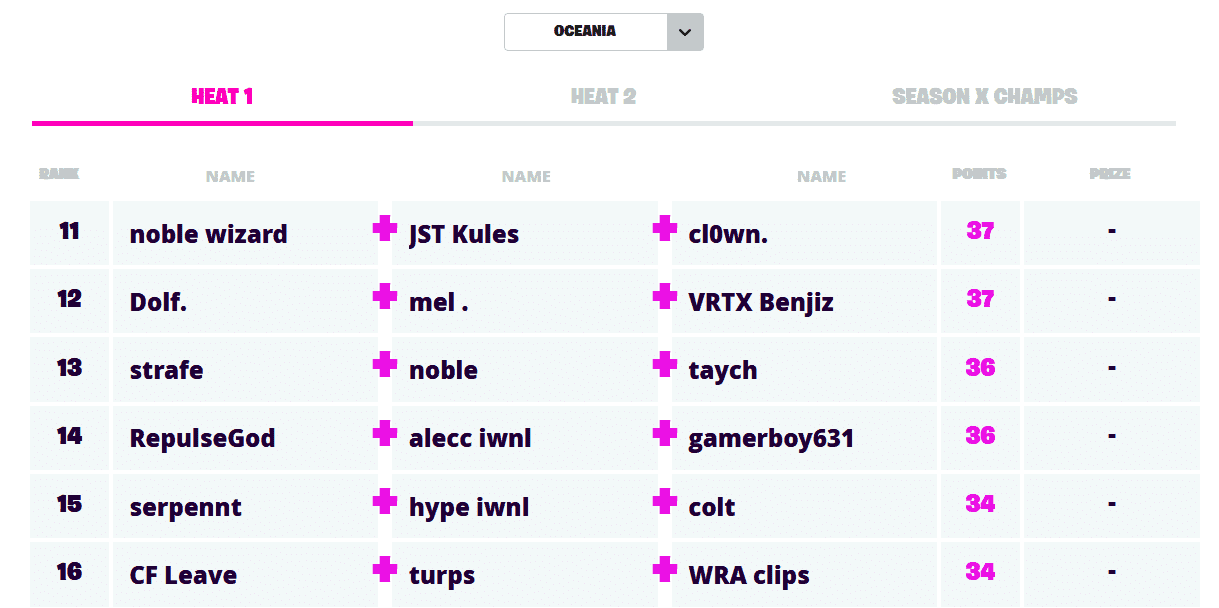Click the plus icon between turps and WRA clips
This screenshot has height=608, width=1219.
[x=664, y=570]
